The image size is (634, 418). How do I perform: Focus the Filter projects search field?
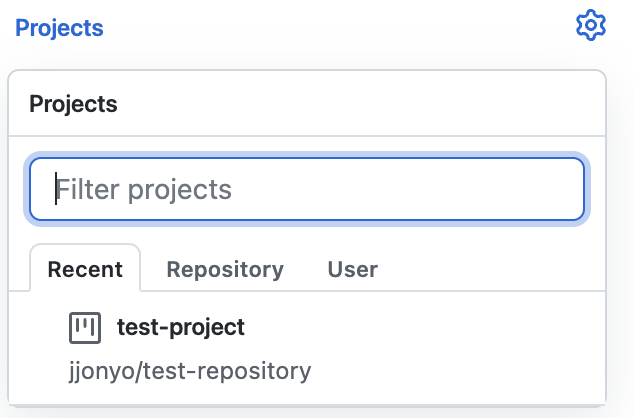coord(306,189)
